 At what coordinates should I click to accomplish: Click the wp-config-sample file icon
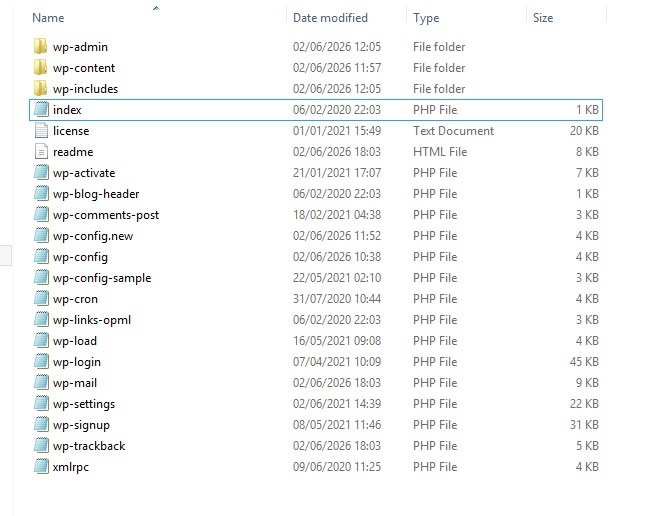point(41,278)
